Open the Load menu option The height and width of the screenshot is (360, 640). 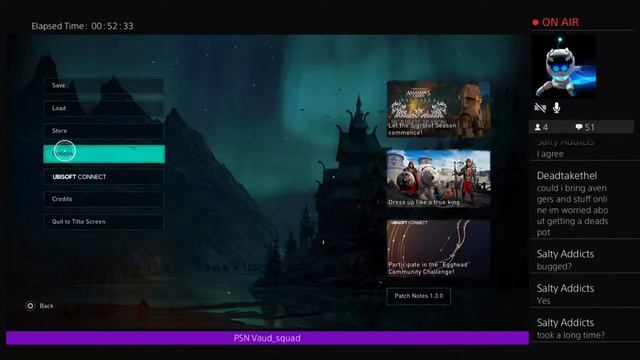pyautogui.click(x=104, y=108)
